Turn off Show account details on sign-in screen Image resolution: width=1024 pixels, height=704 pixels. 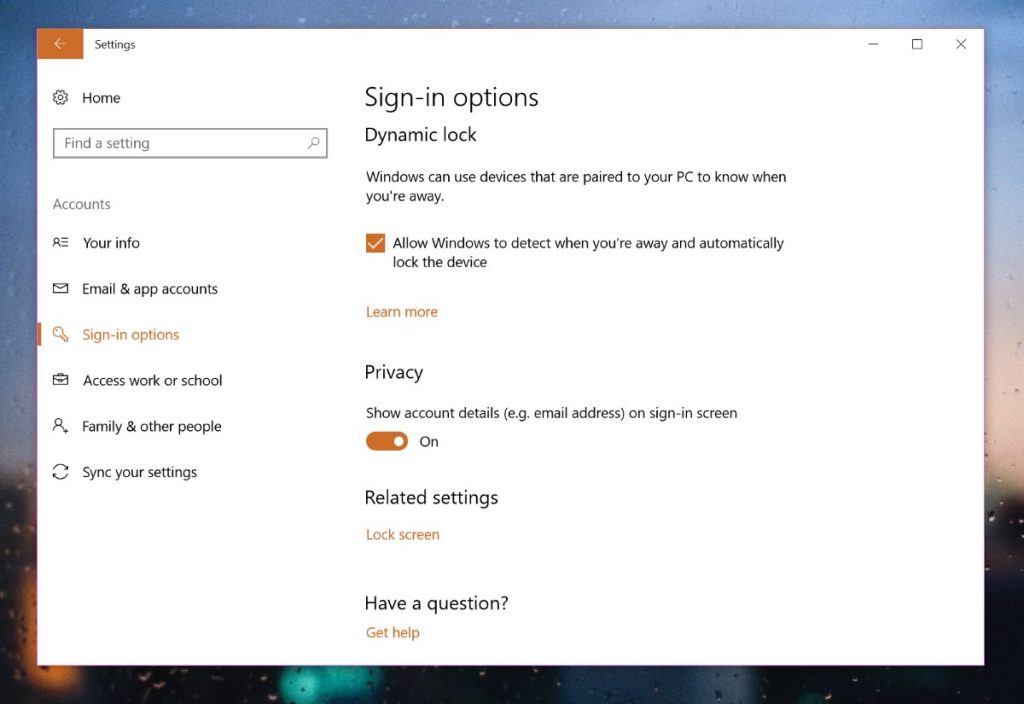point(387,441)
